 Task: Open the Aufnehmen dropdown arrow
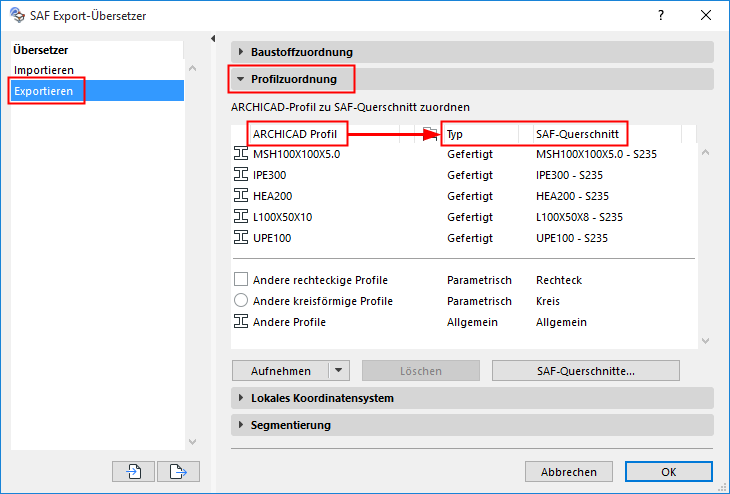(339, 371)
